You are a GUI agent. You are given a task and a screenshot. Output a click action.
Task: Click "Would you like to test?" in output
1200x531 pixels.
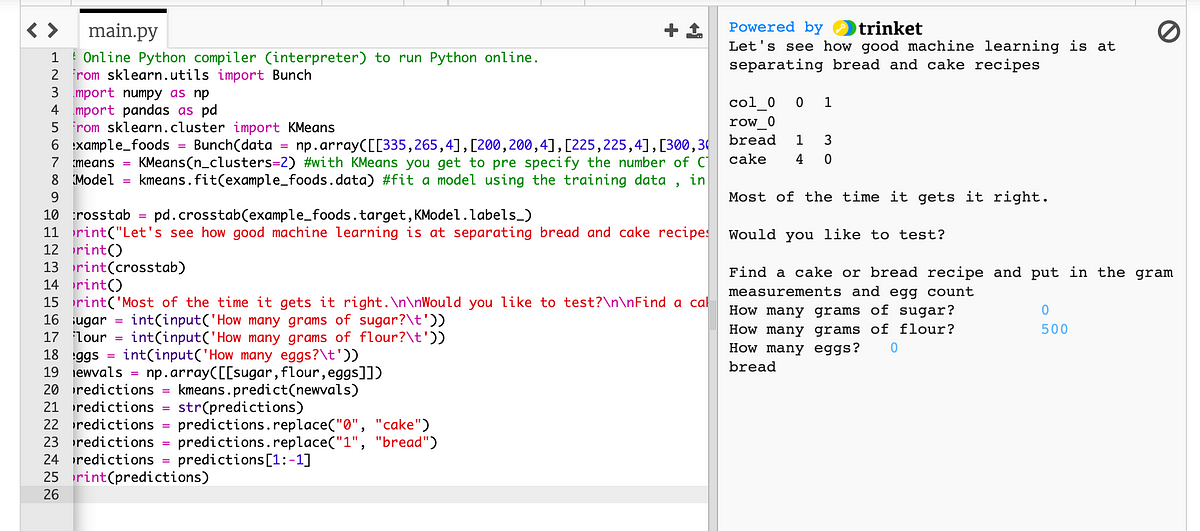click(x=837, y=235)
